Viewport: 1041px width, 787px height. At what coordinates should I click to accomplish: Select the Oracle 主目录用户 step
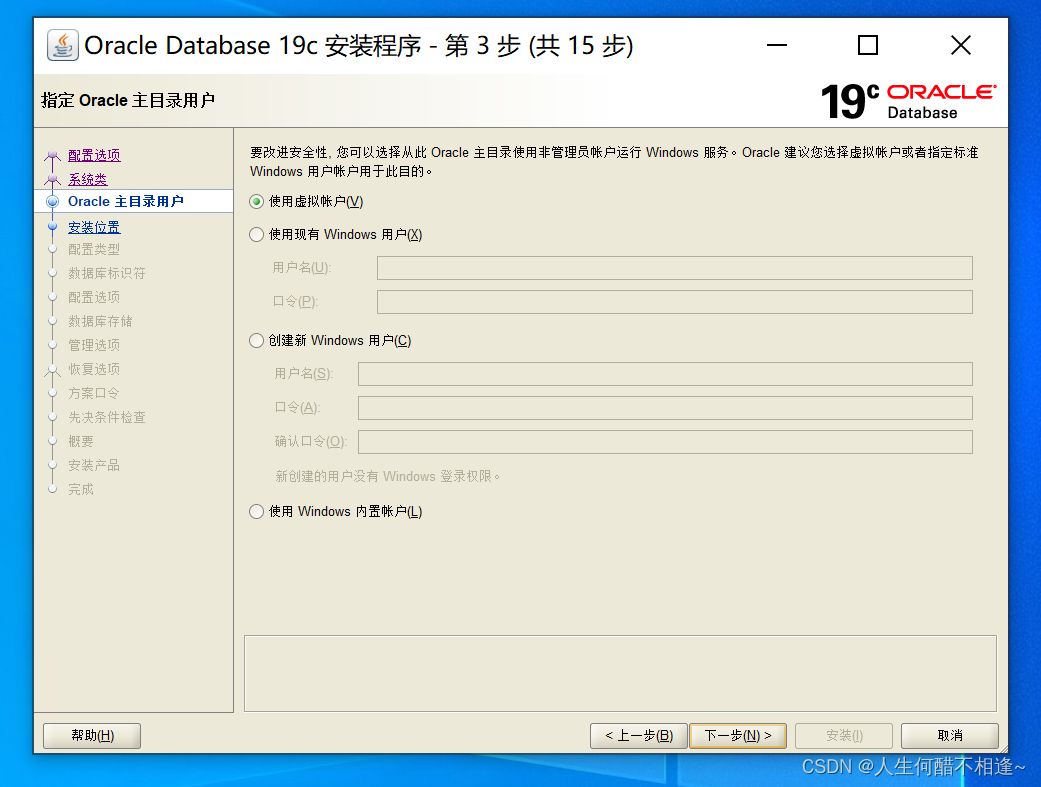pyautogui.click(x=125, y=201)
